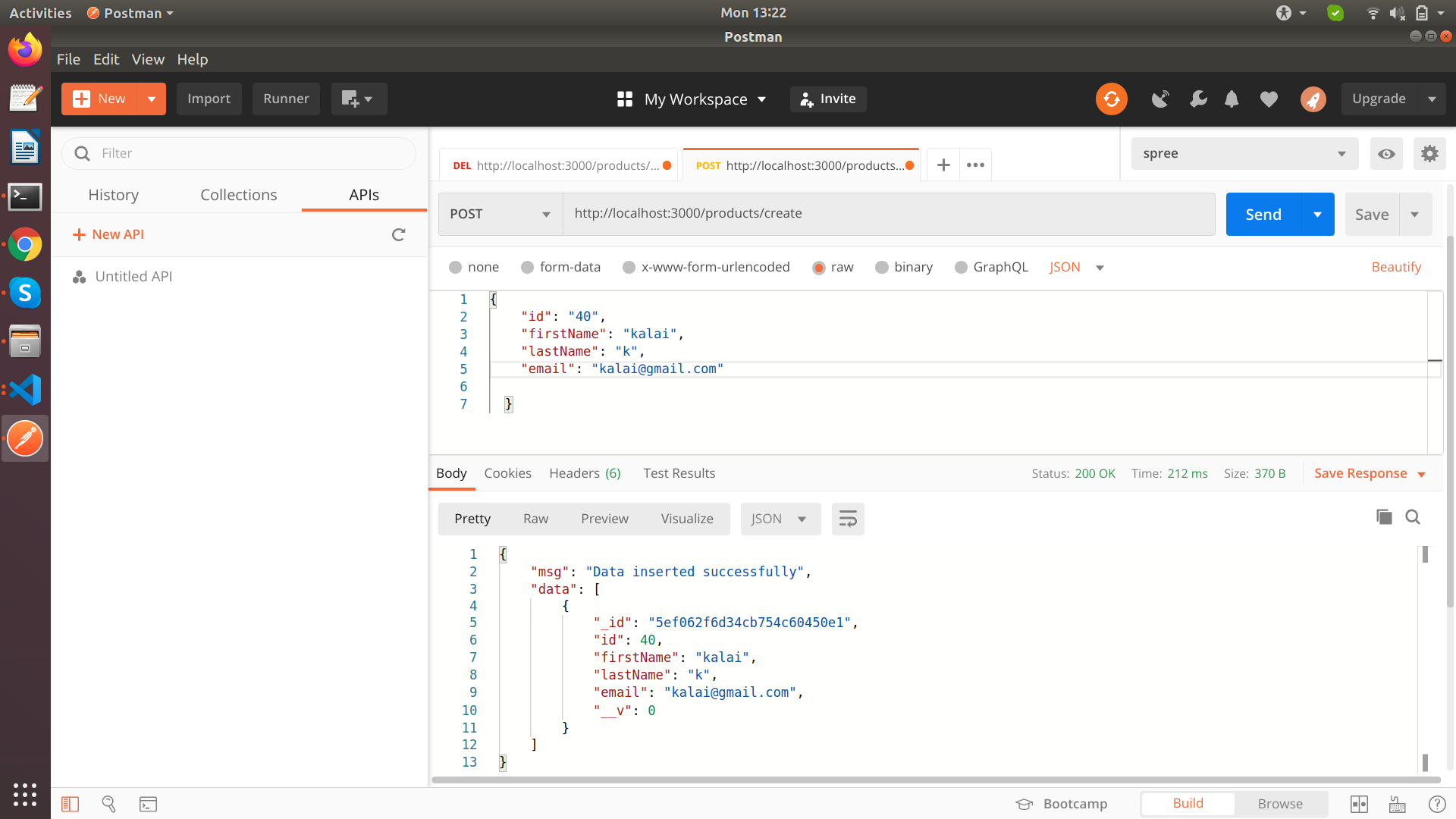
Task: Show applications grid in dock
Action: pos(25,794)
